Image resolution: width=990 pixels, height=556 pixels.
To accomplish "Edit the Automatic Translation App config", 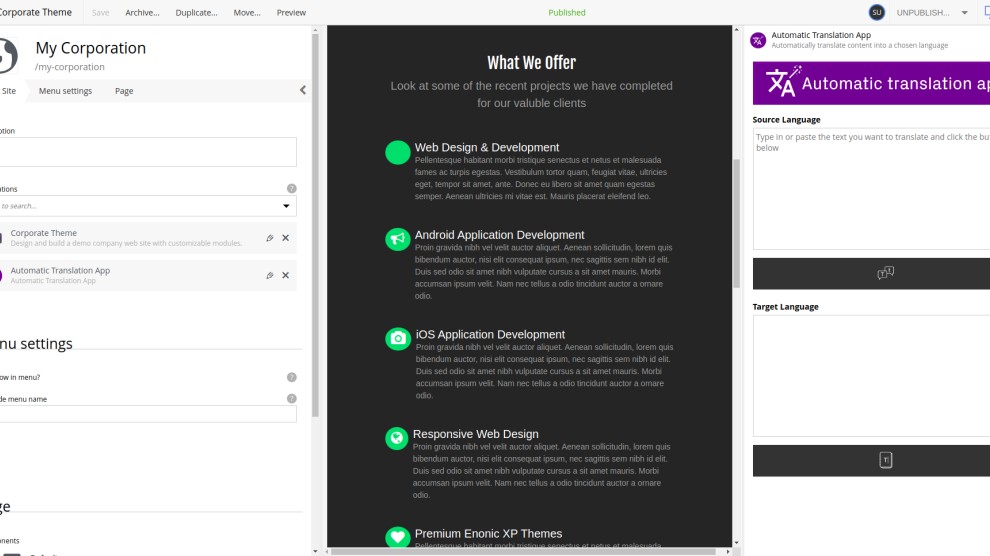I will pos(270,275).
